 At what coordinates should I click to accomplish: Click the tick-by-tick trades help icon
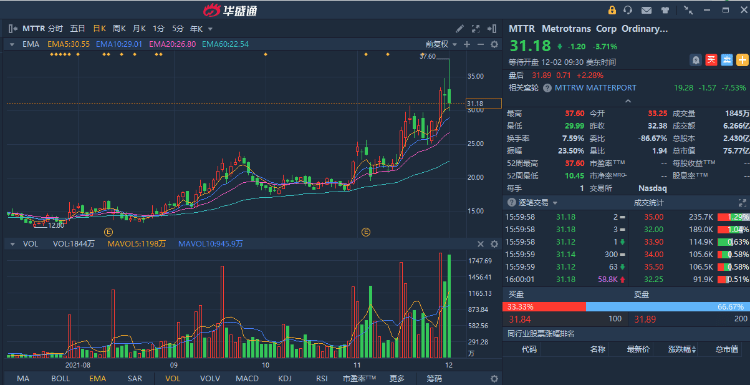(511, 203)
